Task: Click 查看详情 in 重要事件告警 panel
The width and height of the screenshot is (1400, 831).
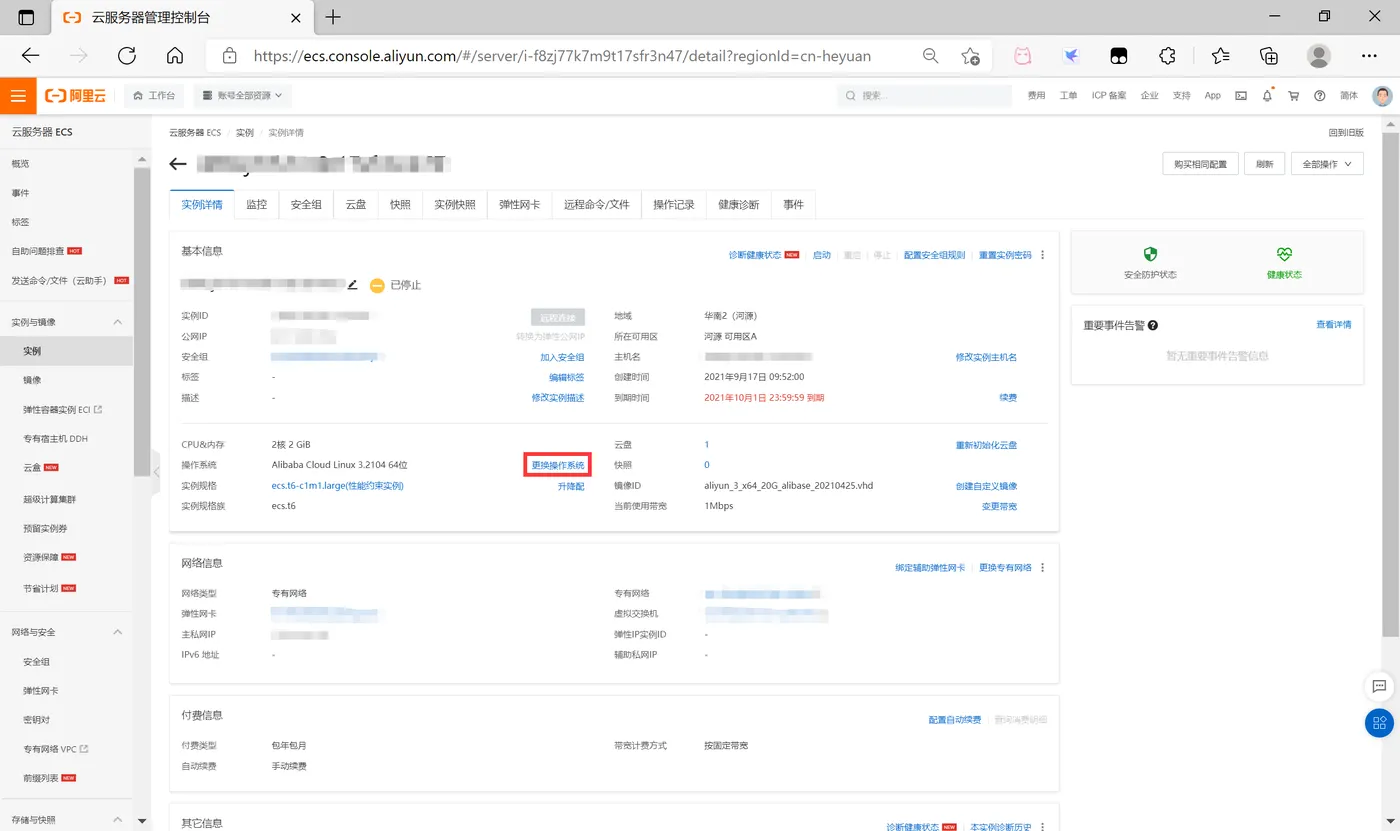Action: coord(1333,325)
